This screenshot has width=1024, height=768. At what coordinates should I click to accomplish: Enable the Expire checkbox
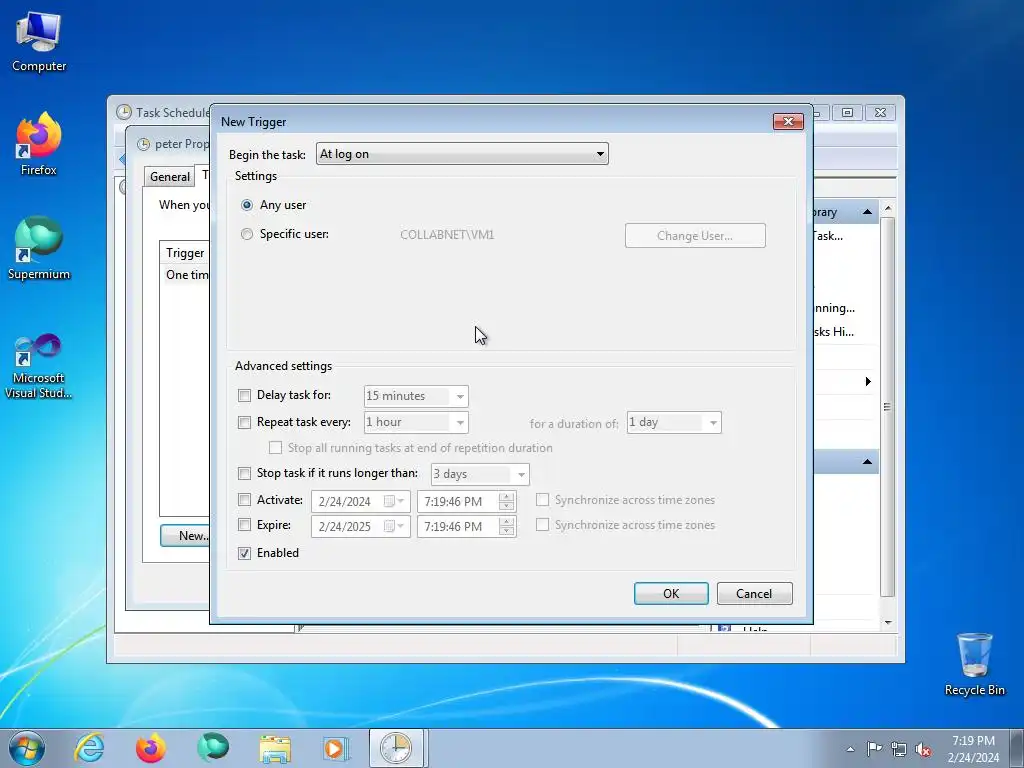(x=244, y=525)
